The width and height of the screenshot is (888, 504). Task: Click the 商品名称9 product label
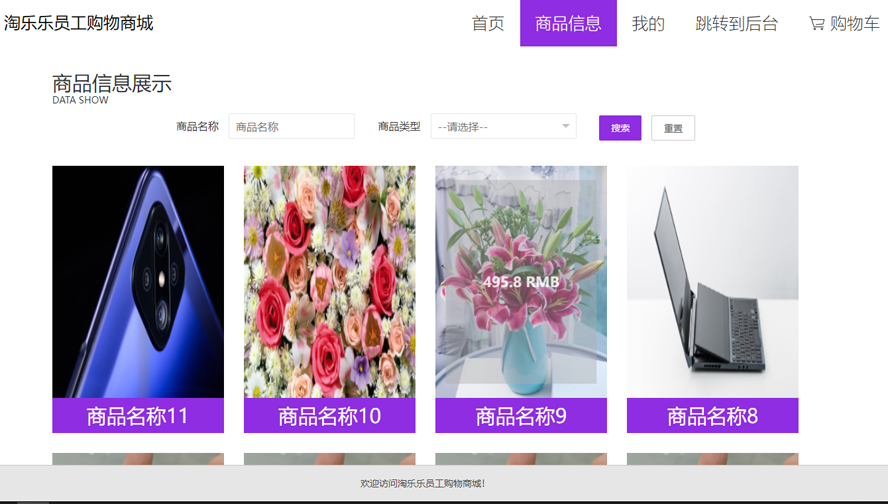click(521, 416)
